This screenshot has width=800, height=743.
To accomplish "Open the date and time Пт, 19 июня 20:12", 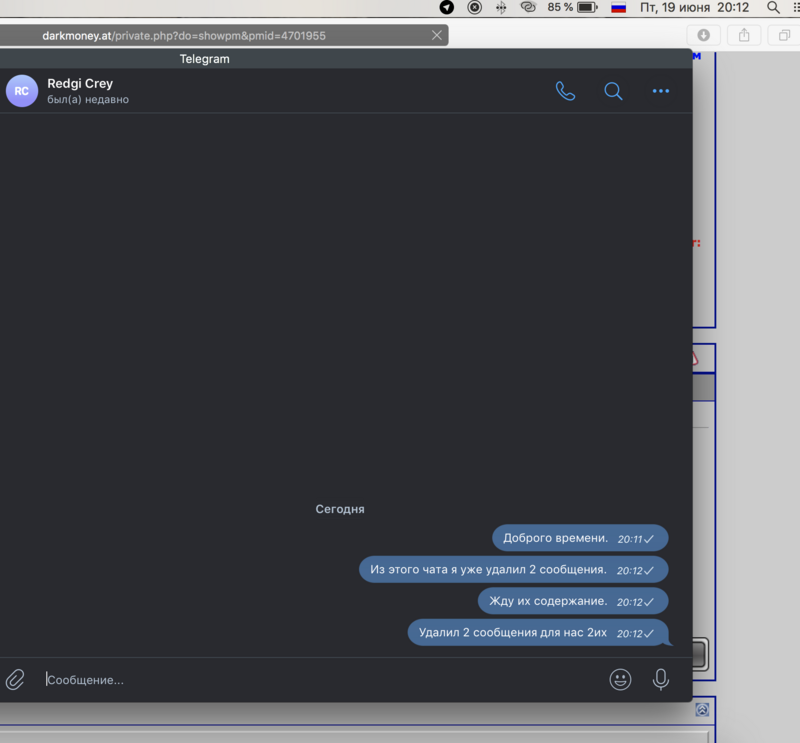I will [694, 8].
